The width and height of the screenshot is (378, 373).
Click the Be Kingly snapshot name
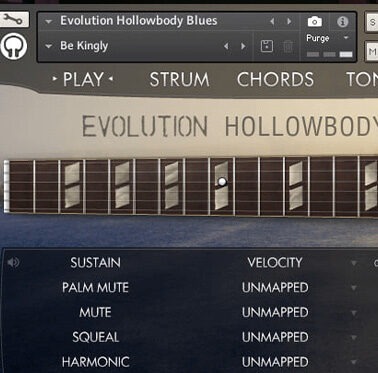(84, 46)
